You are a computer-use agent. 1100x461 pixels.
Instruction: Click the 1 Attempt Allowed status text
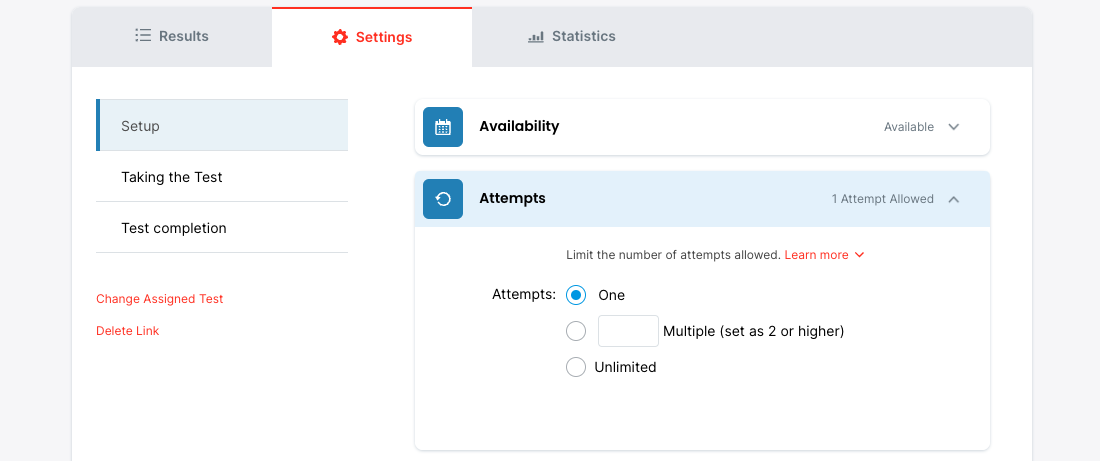point(882,199)
